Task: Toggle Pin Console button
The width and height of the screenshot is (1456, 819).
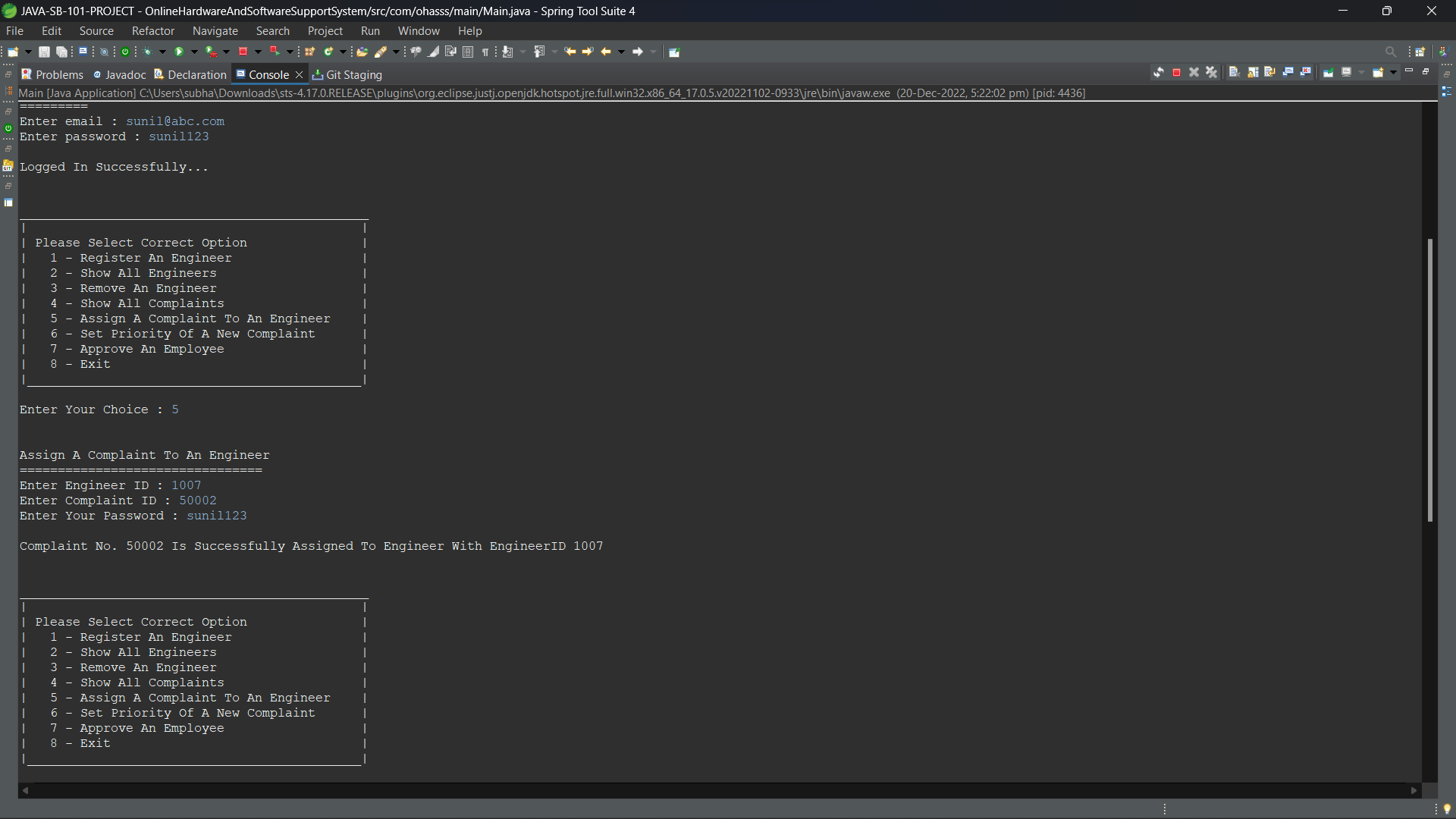Action: coord(1329,72)
